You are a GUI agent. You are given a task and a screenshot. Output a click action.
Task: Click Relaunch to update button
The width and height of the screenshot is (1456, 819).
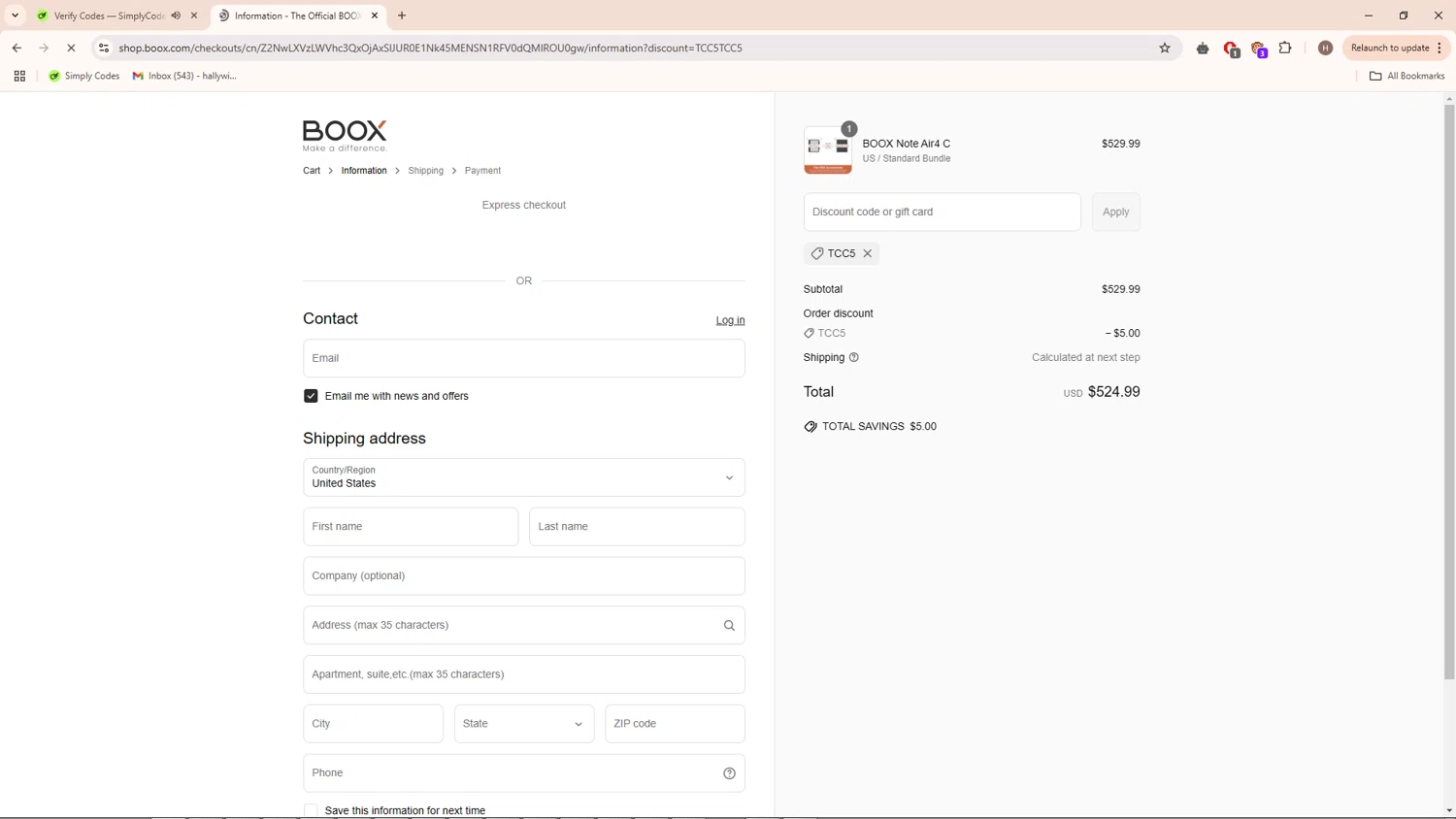[x=1389, y=48]
